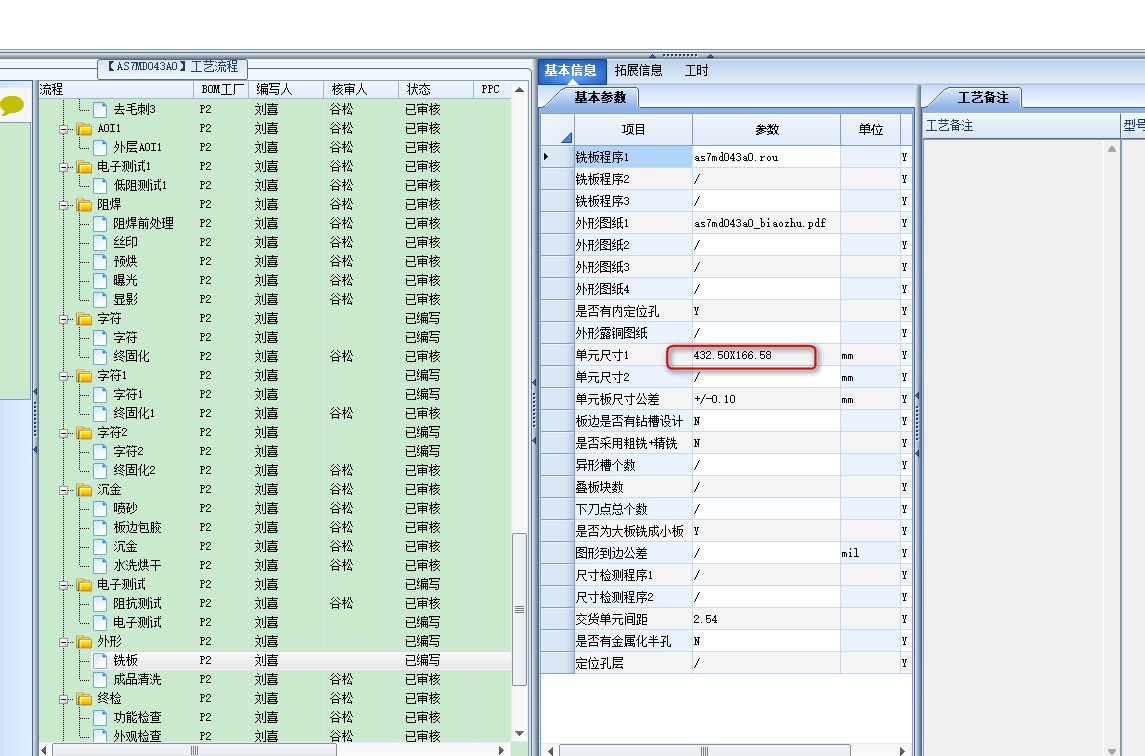
Task: Select the 外观检查 process row
Action: coord(275,736)
